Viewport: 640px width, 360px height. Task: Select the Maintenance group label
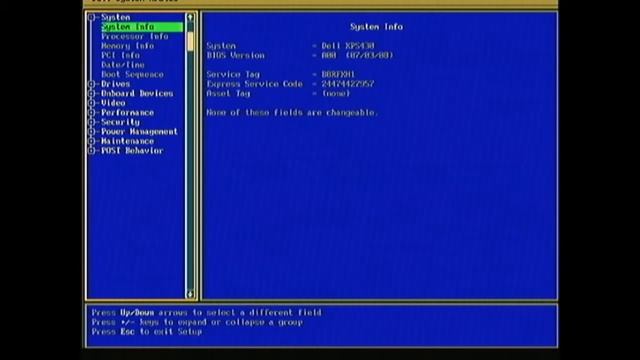pyautogui.click(x=127, y=141)
